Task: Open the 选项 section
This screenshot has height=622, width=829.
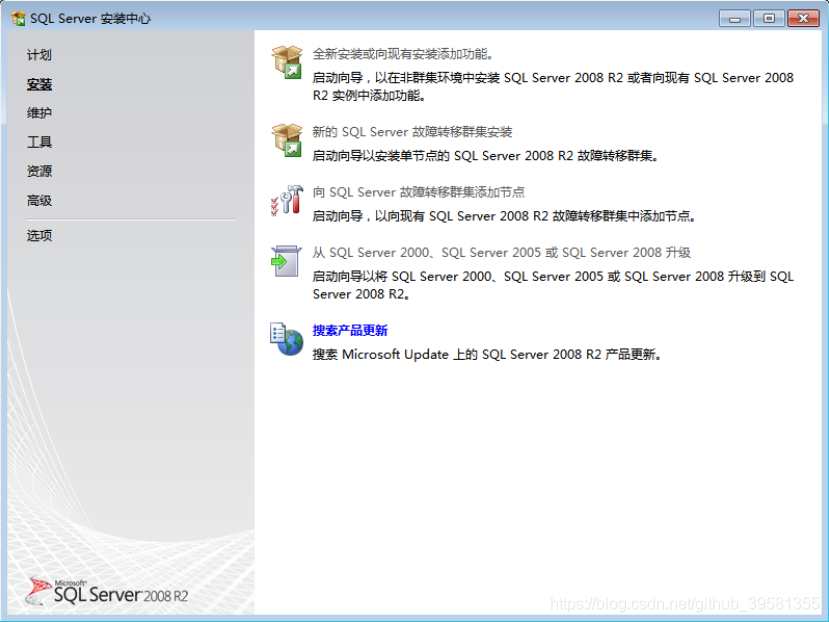Action: tap(39, 235)
